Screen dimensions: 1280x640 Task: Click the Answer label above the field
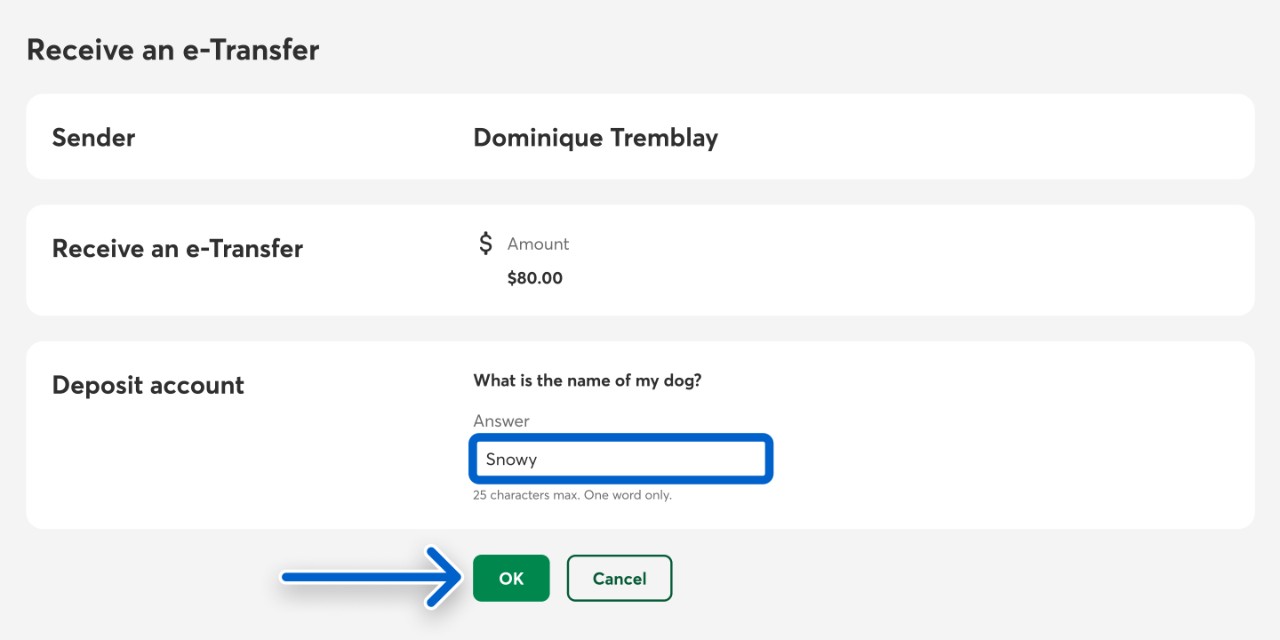(501, 421)
